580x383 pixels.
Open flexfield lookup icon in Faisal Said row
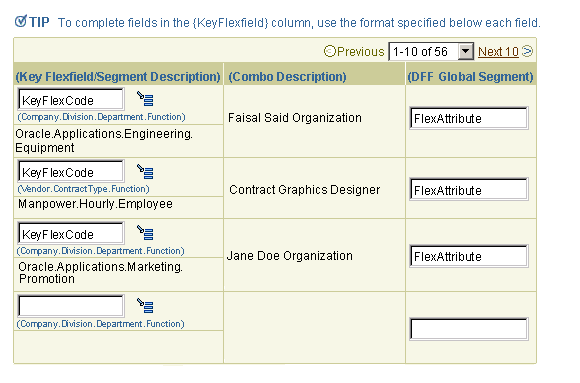pos(145,99)
